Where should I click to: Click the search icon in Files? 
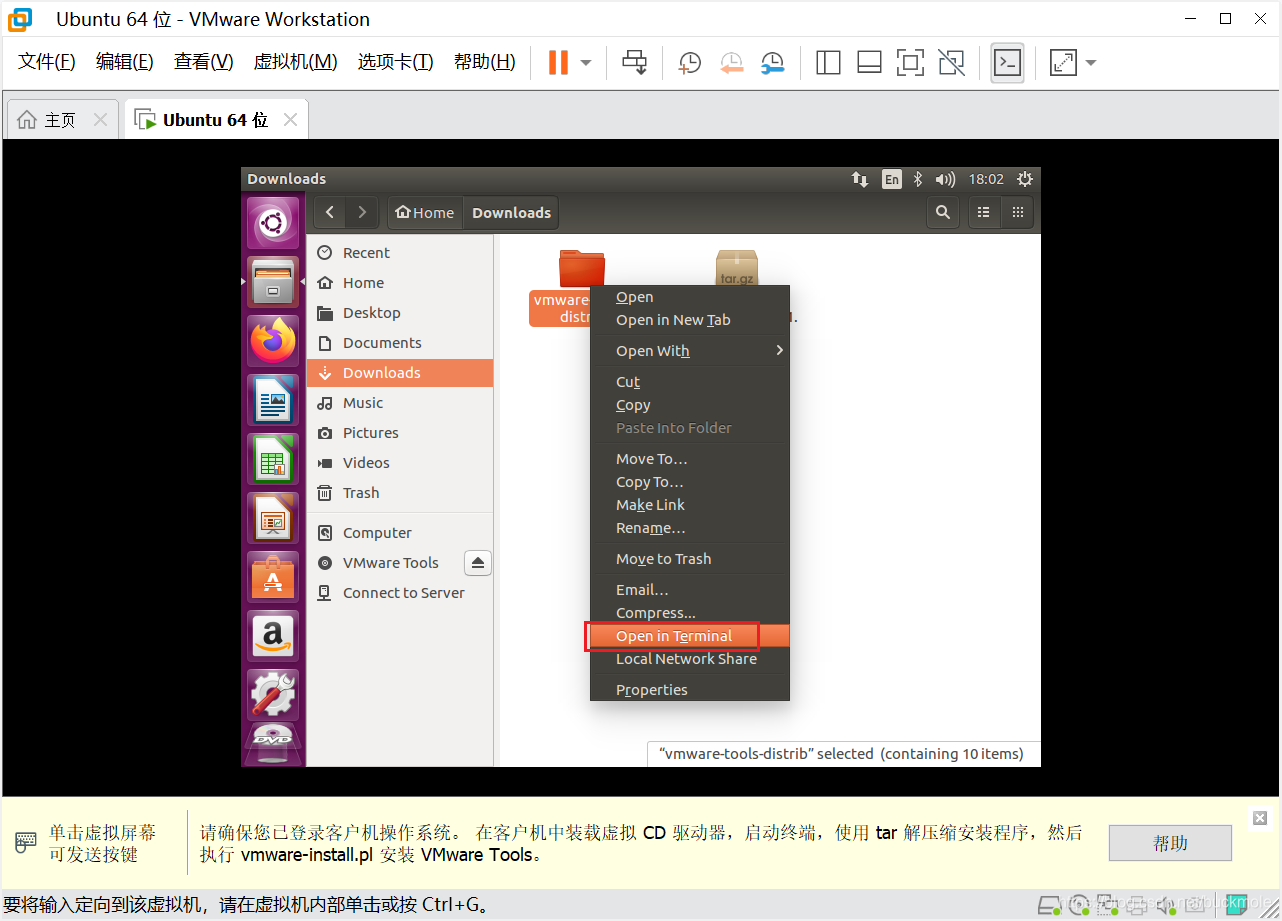pos(942,212)
